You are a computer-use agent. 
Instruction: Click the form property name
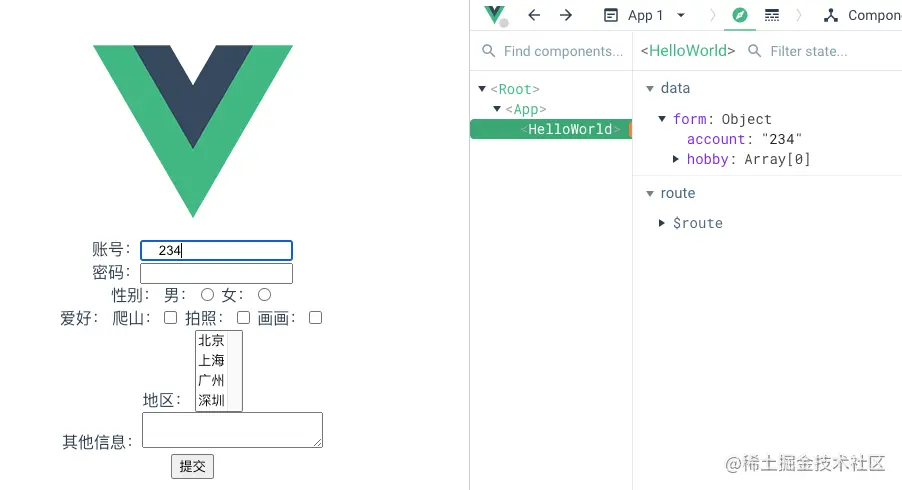click(690, 119)
